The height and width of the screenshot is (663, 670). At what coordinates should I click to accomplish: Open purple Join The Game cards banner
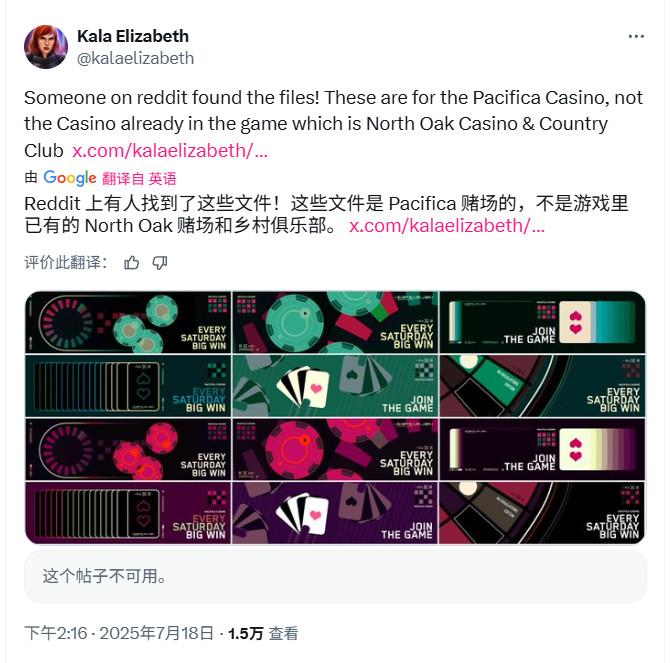[335, 513]
